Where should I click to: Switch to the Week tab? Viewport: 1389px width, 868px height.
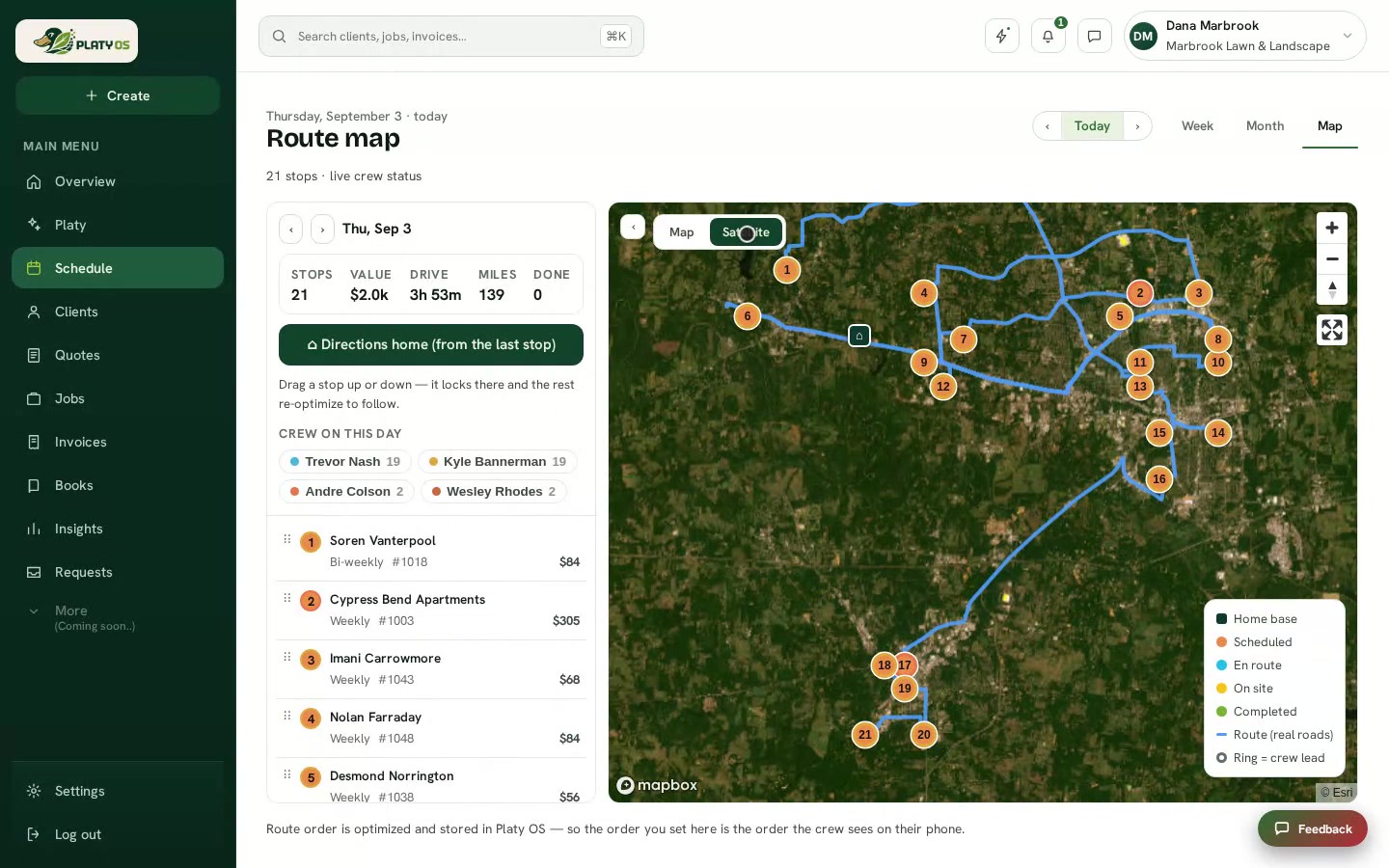(1197, 126)
